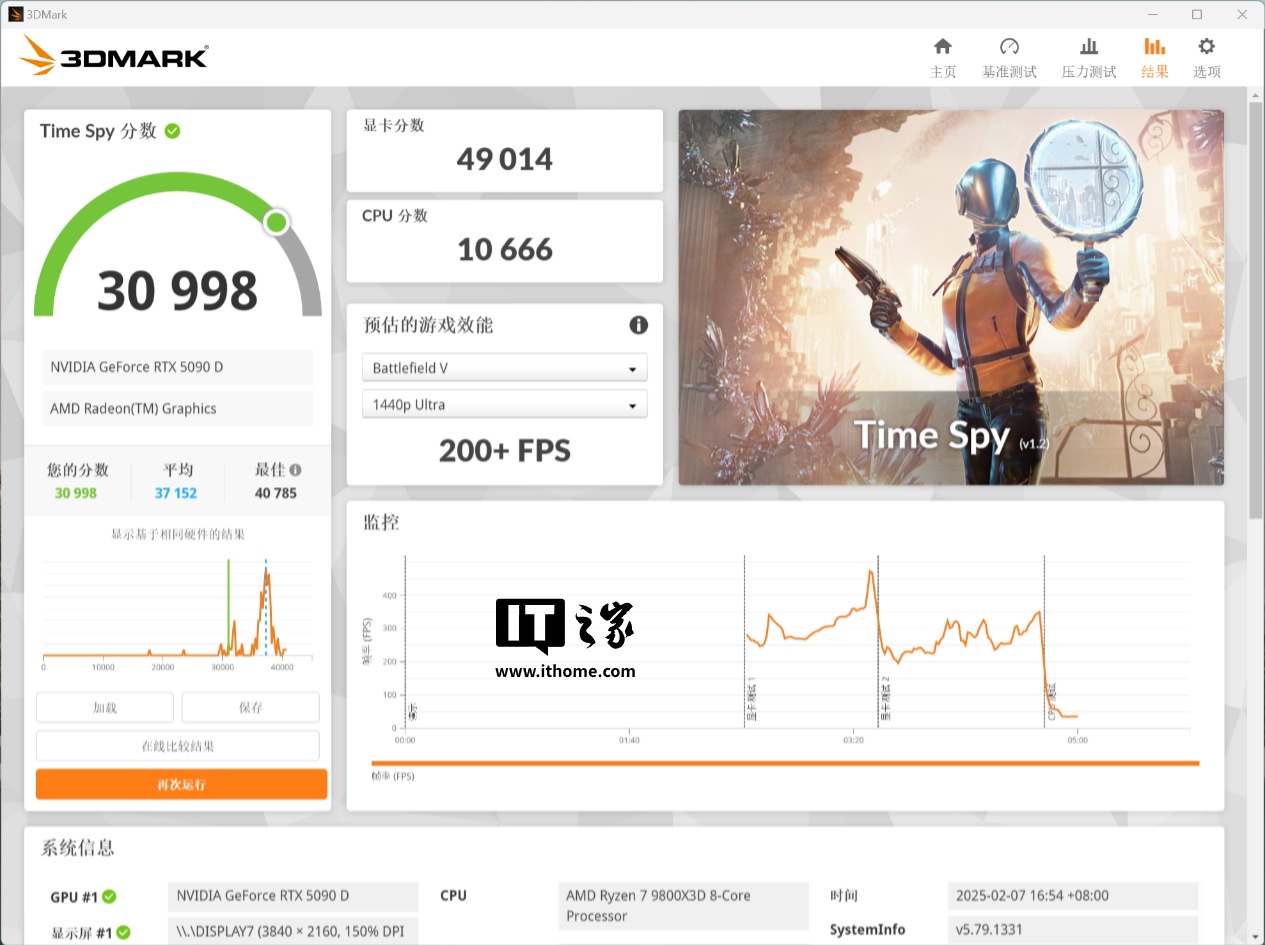Viewport: 1265px width, 945px height.
Task: Click the 保存 (Save) button
Action: 250,707
